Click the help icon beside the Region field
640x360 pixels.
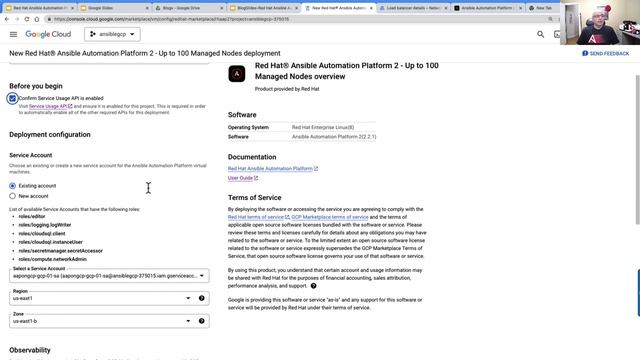point(202,298)
